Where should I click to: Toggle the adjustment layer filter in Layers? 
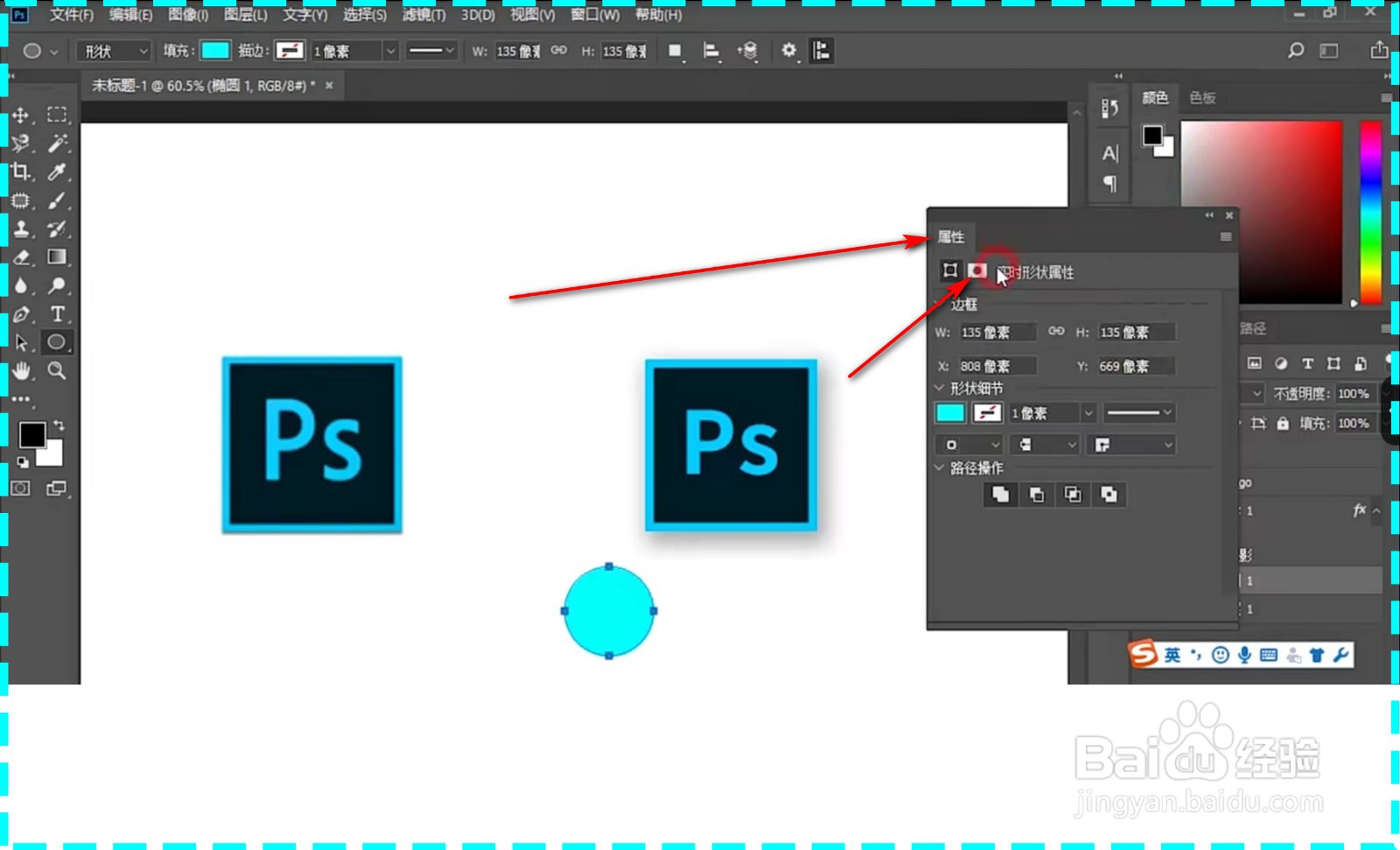coord(1281,363)
